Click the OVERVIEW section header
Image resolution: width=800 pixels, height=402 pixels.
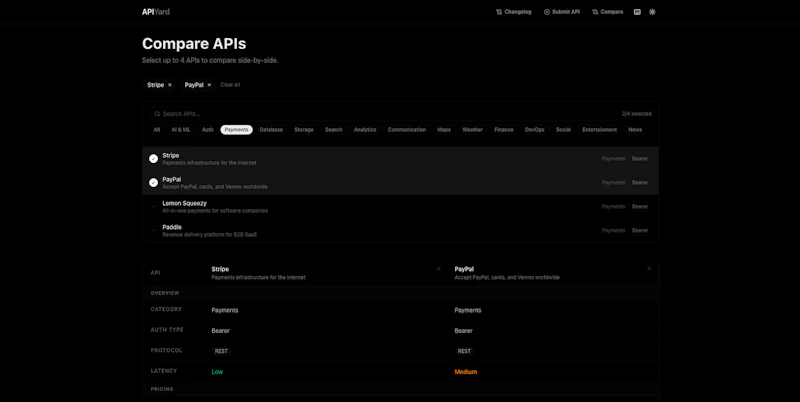click(165, 293)
